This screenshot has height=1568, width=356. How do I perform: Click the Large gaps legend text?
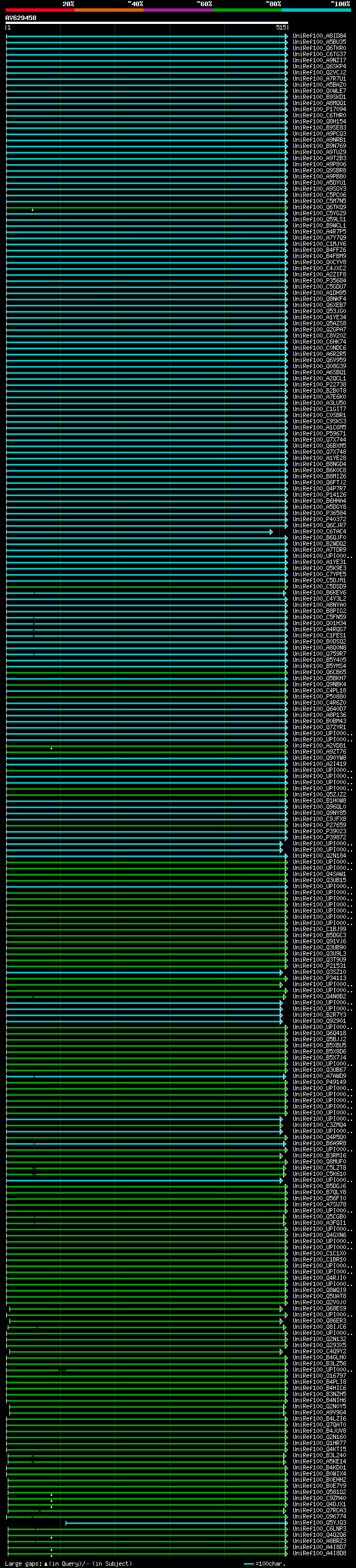pyautogui.click(x=68, y=1564)
